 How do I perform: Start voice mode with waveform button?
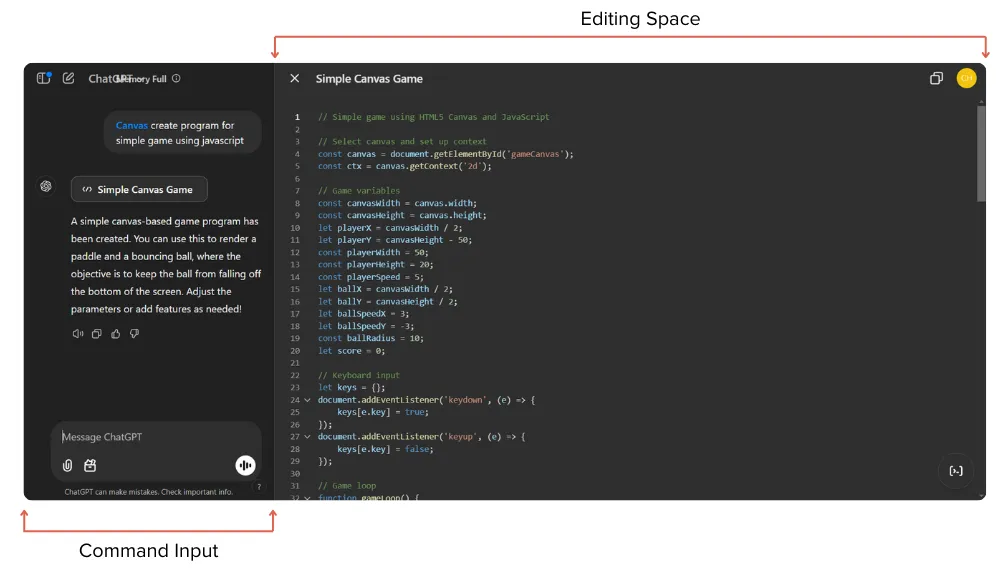(245, 465)
